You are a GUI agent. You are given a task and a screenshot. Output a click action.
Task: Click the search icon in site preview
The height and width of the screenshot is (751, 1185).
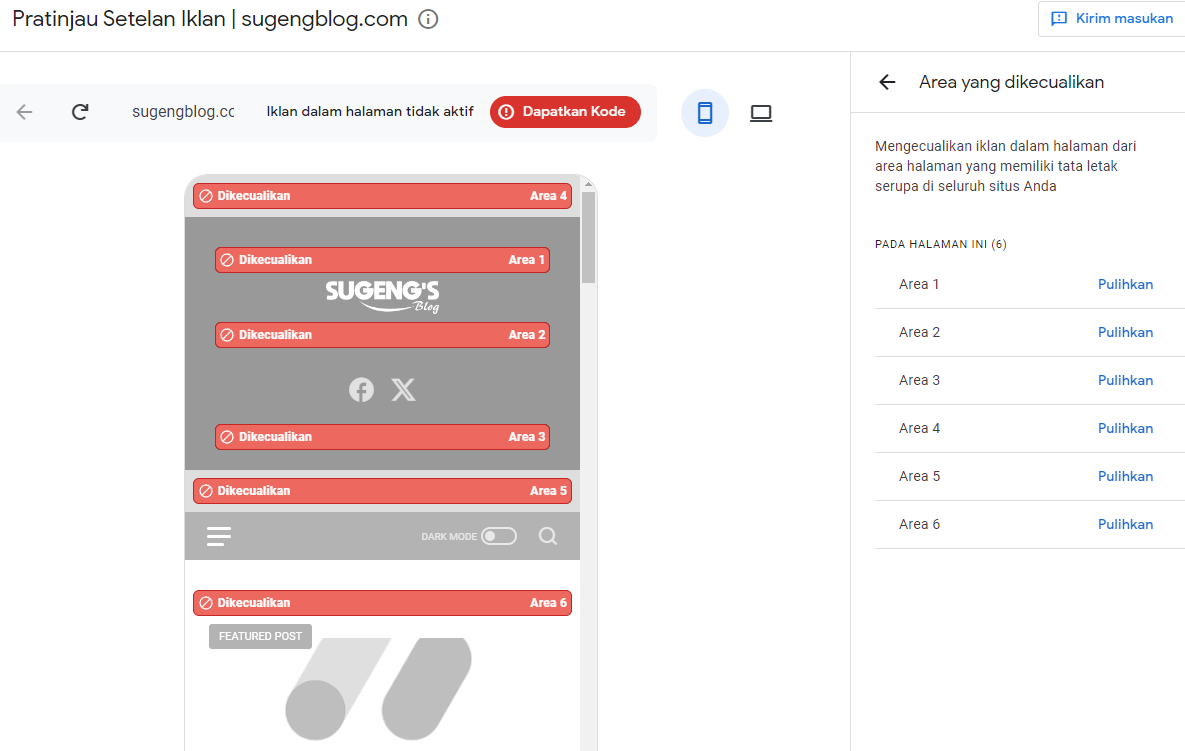tap(547, 536)
